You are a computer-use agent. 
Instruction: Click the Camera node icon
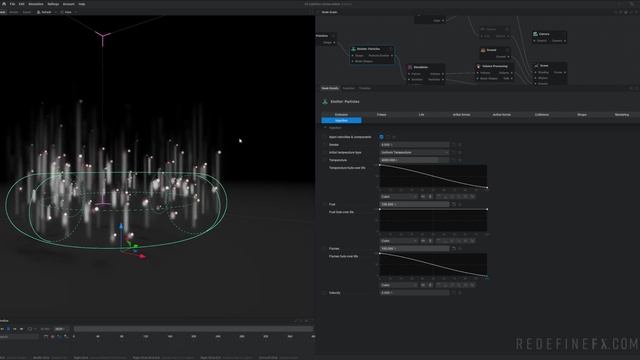click(535, 34)
